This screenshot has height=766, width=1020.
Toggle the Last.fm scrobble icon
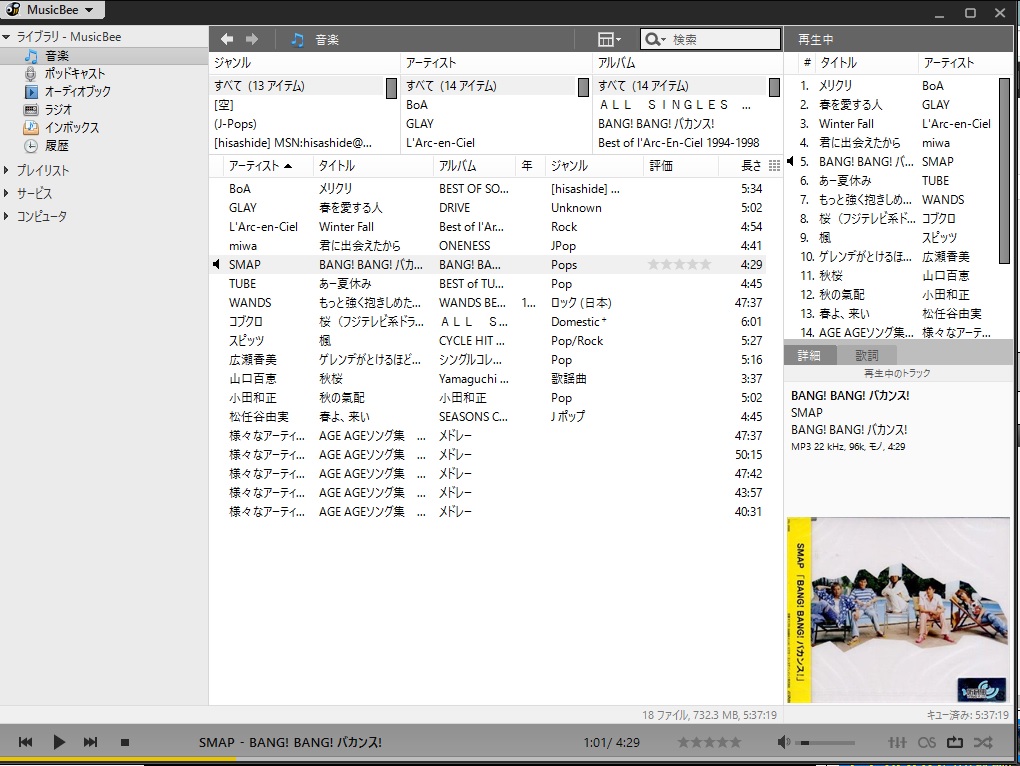coord(927,742)
